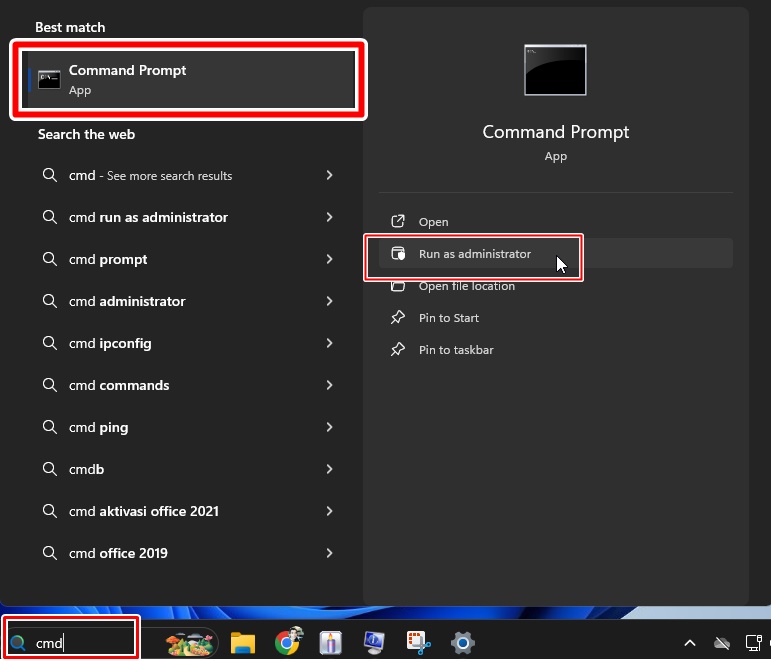
Task: Open Settings gear from the taskbar
Action: [462, 642]
